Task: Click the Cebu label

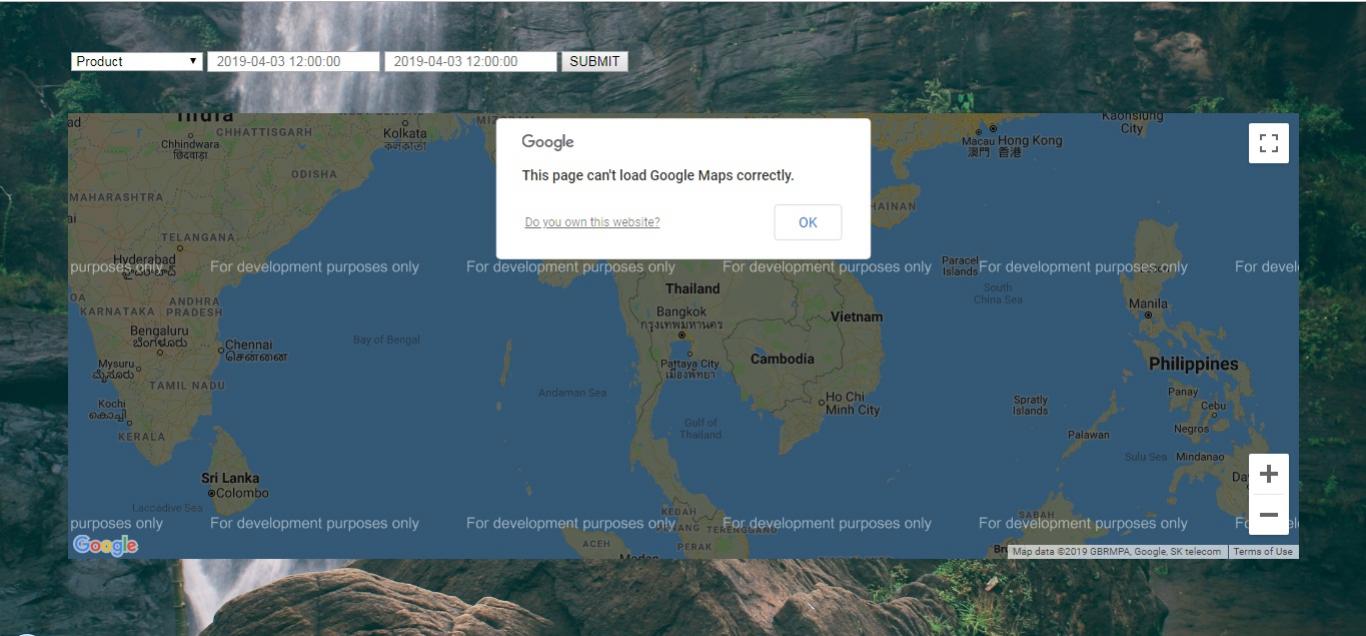Action: [x=1213, y=406]
